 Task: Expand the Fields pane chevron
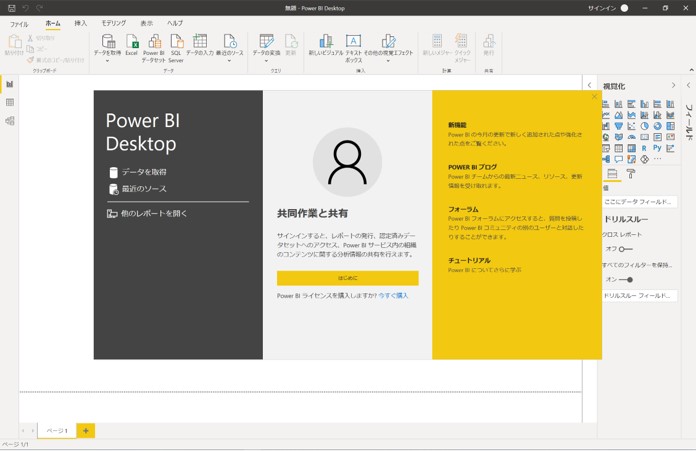tap(688, 86)
